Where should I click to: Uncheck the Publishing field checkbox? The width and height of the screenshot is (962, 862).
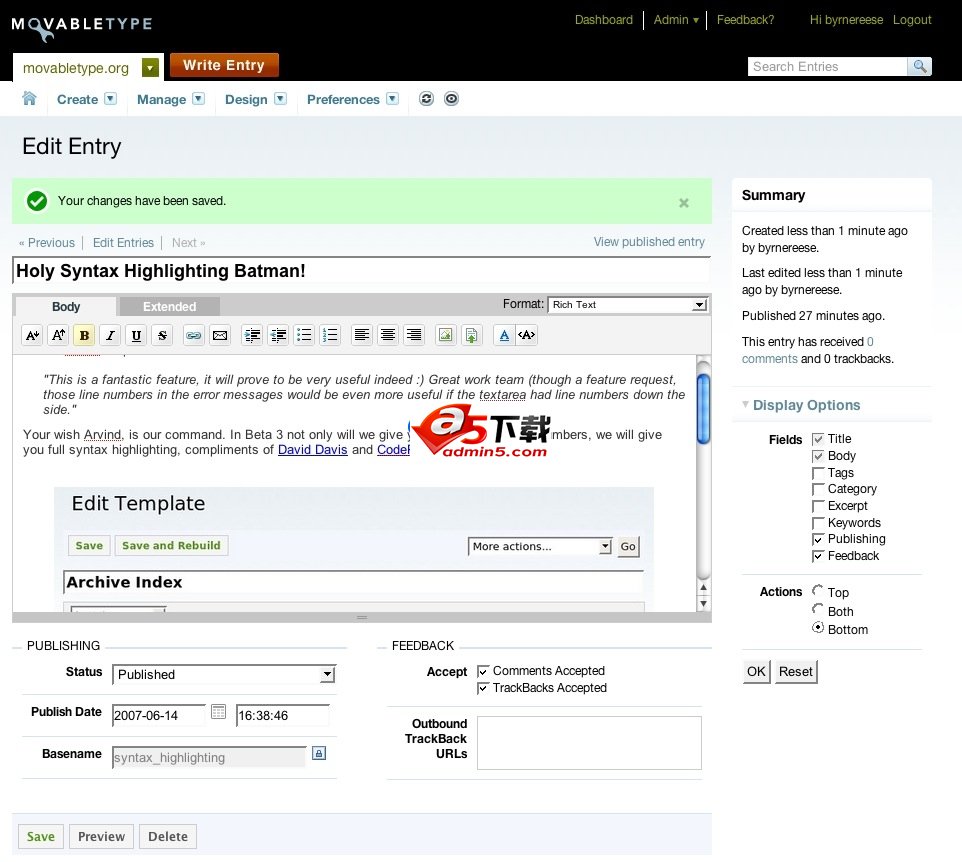pyautogui.click(x=818, y=539)
